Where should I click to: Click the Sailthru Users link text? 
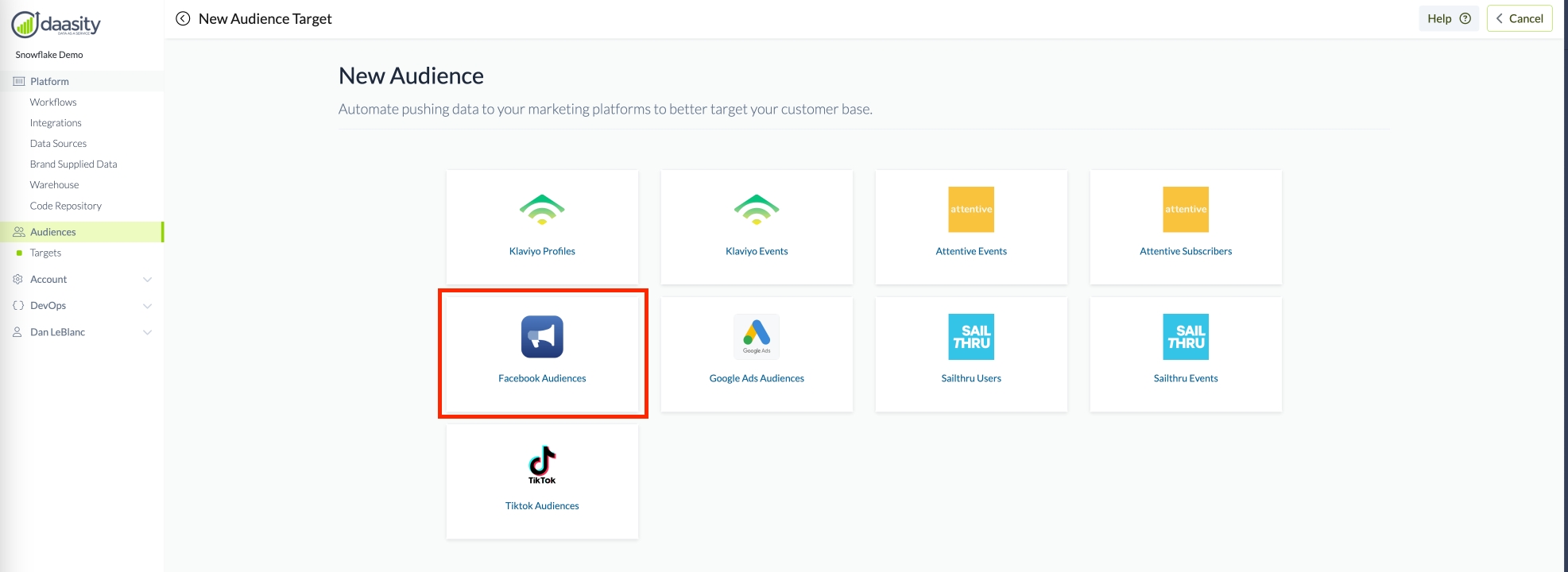(971, 378)
